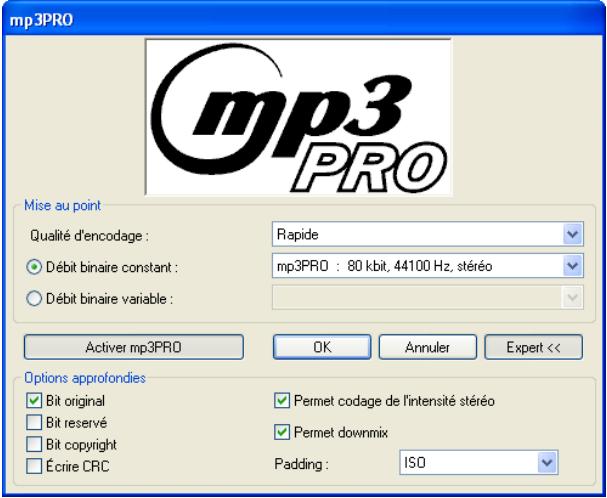The width and height of the screenshot is (607, 498).
Task: Click the Annuler button
Action: pos(428,347)
